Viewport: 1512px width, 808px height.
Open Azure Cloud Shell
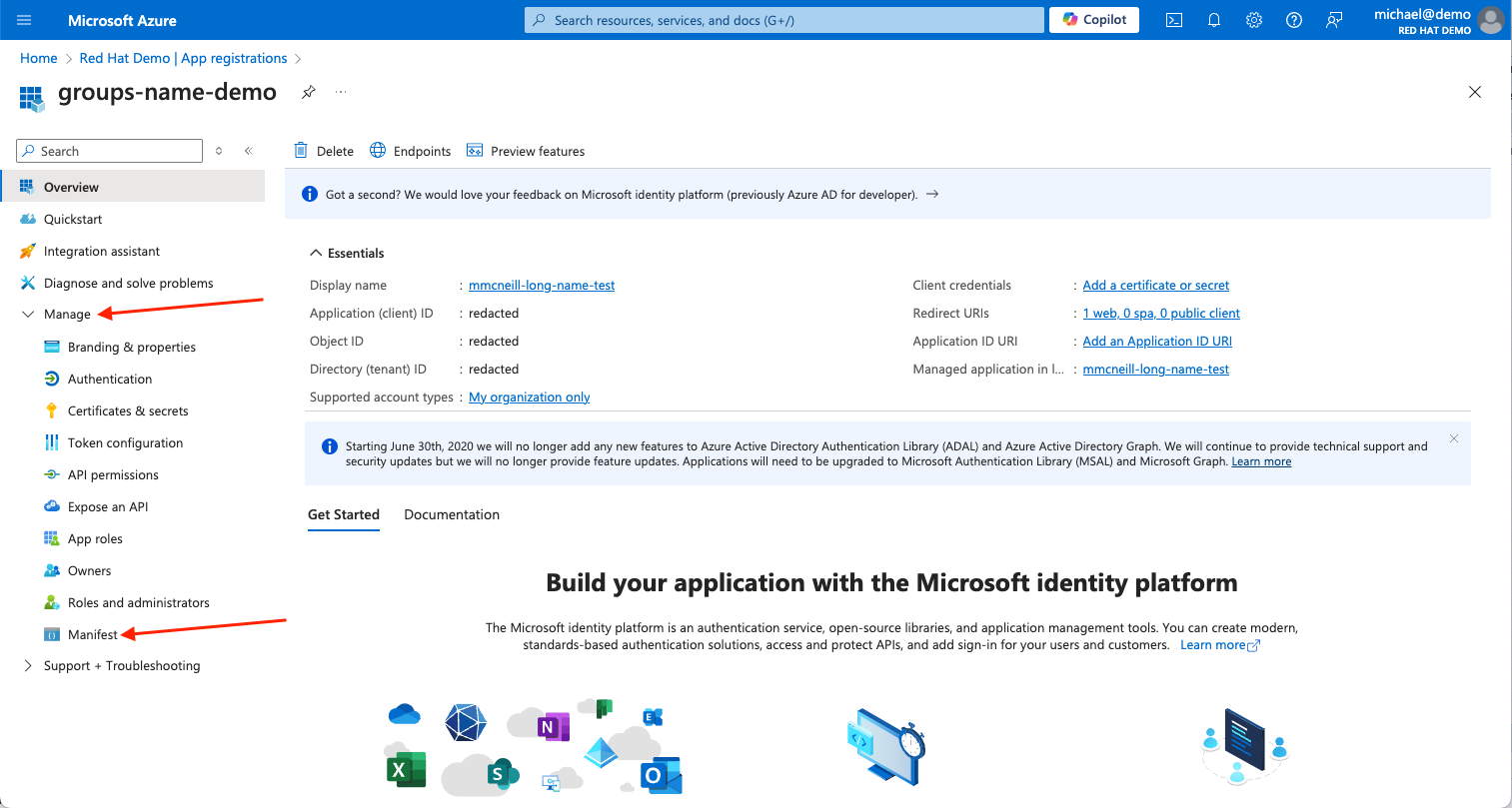(x=1173, y=20)
